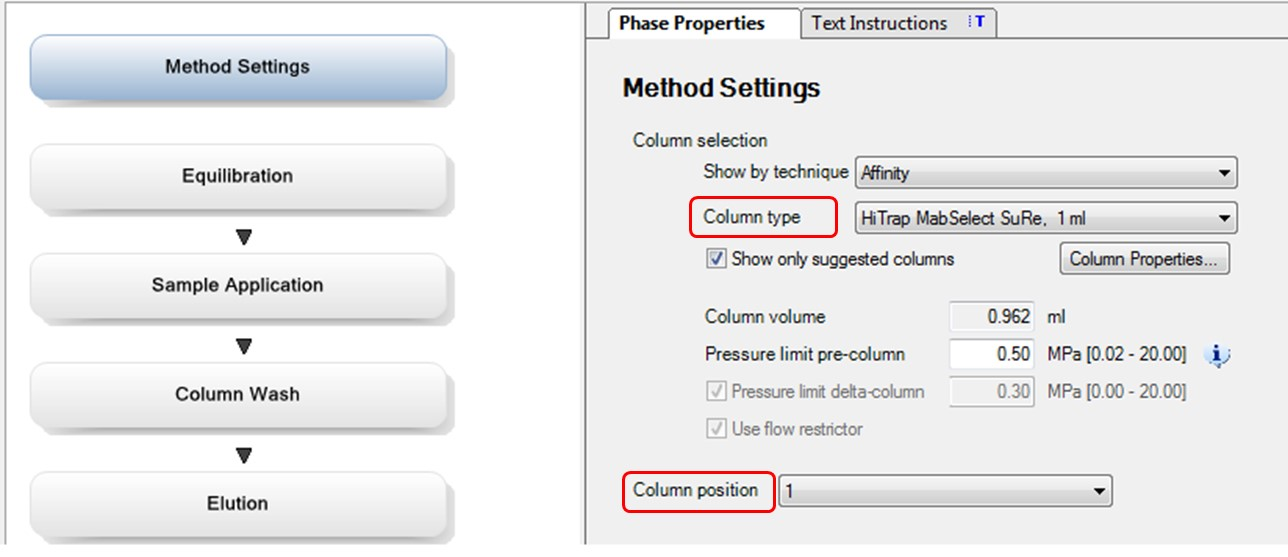Screen dimensions: 1288x557
Task: Click the arrow below Equilibration
Action: pos(243,237)
